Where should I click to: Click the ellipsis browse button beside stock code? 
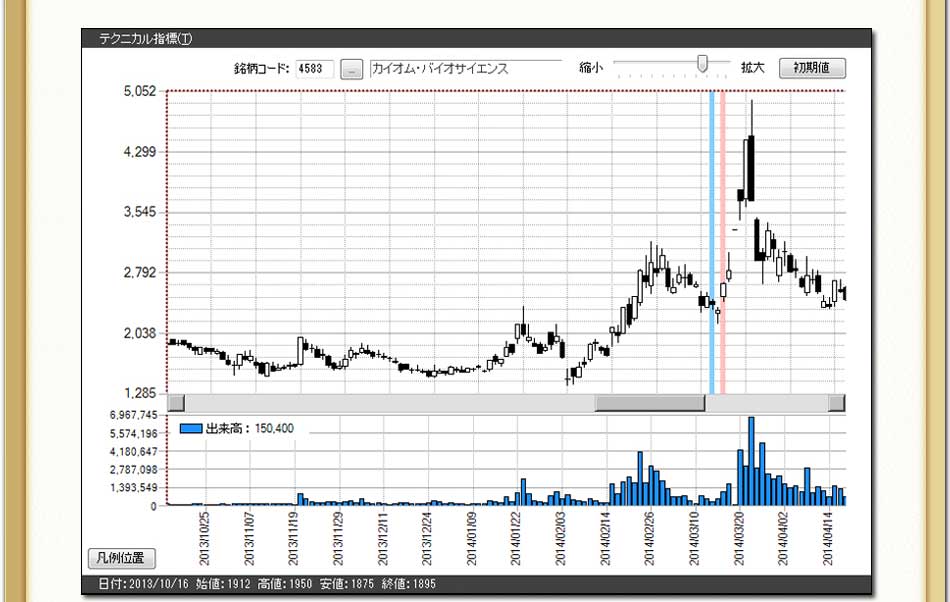pyautogui.click(x=351, y=69)
